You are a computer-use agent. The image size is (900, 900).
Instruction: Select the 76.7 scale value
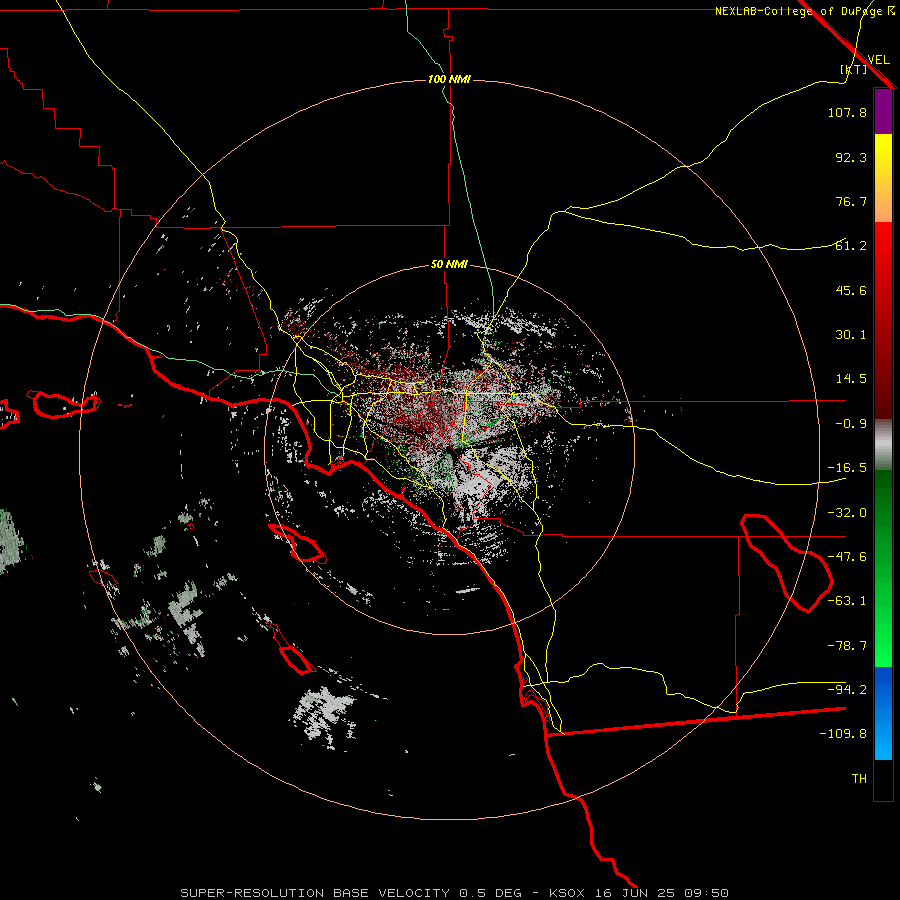click(851, 201)
